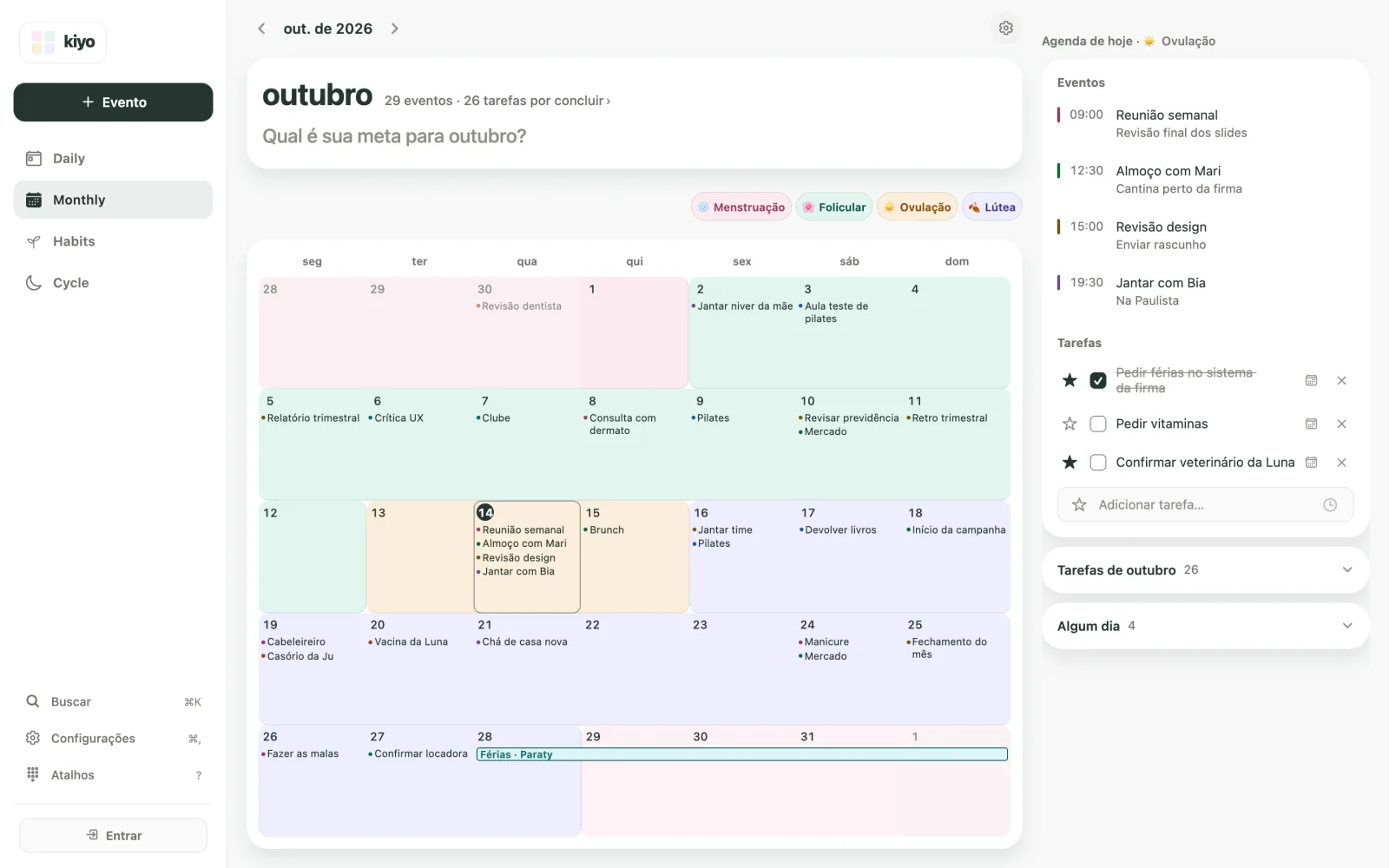Open Atalhos shortcuts
Screen dimensions: 1389x868
click(x=113, y=774)
